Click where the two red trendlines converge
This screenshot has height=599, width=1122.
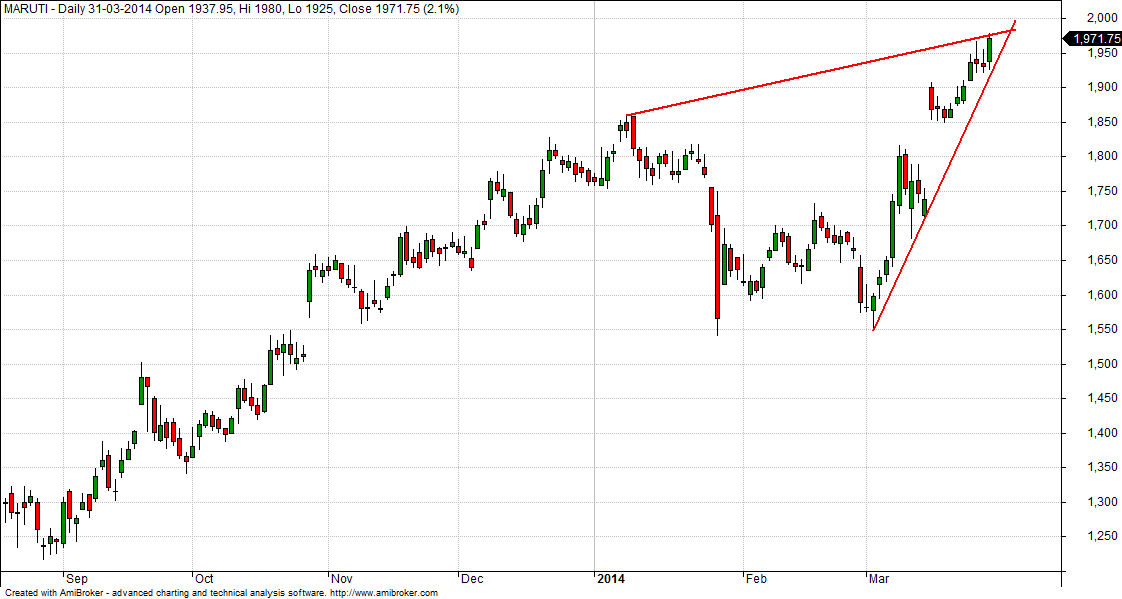click(1011, 29)
